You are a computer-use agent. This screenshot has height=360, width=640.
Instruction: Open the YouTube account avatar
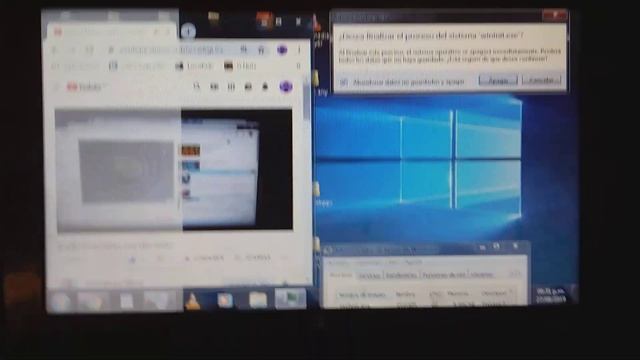286,87
